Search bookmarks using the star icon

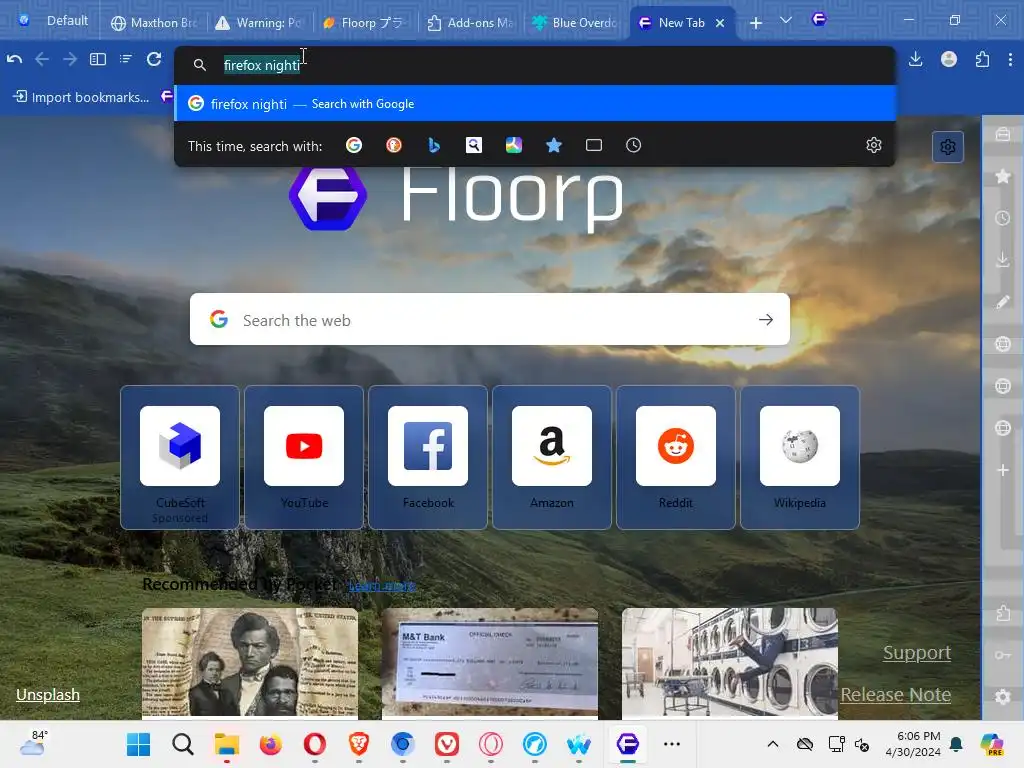(x=554, y=145)
